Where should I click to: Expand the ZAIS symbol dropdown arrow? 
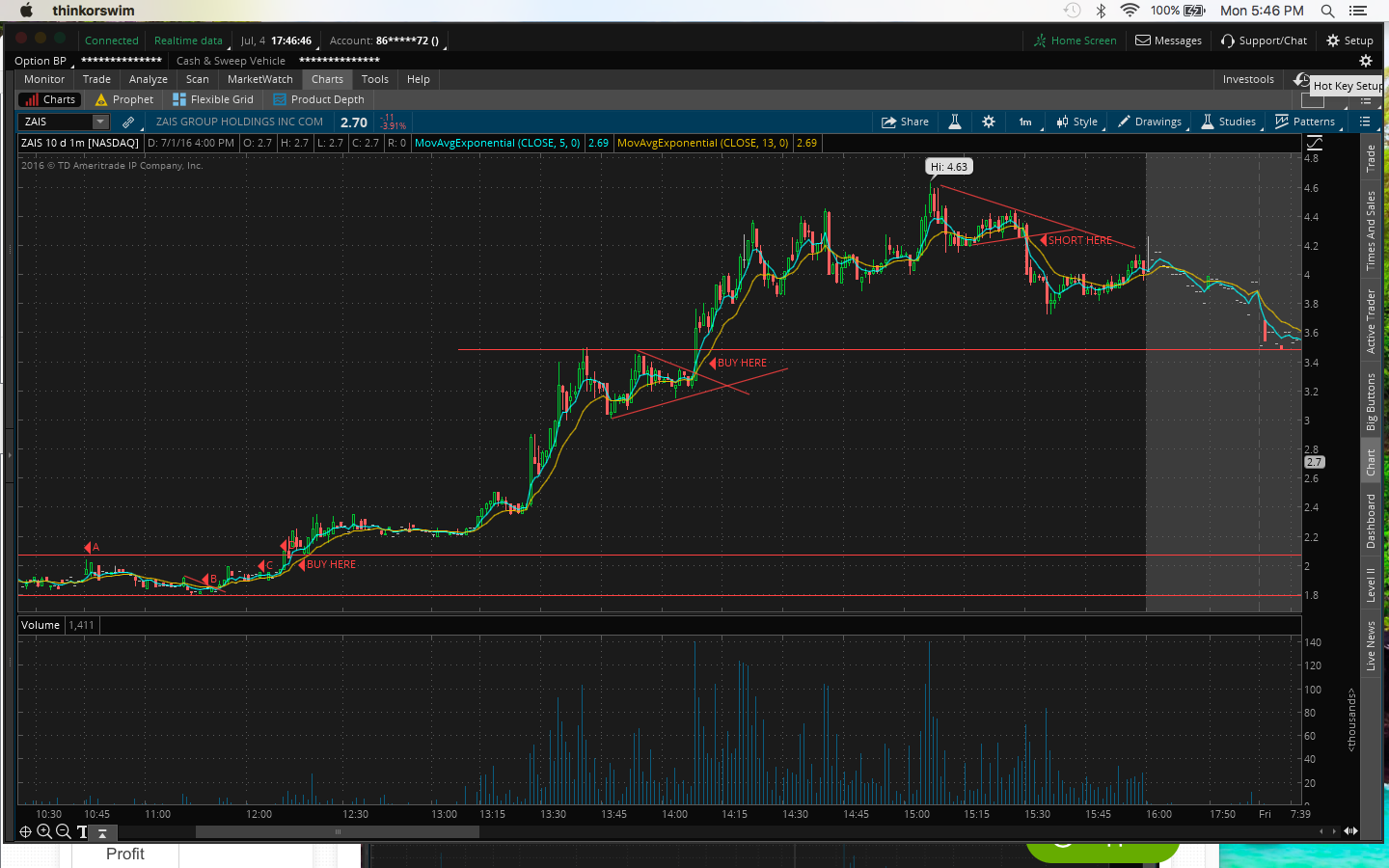click(100, 122)
